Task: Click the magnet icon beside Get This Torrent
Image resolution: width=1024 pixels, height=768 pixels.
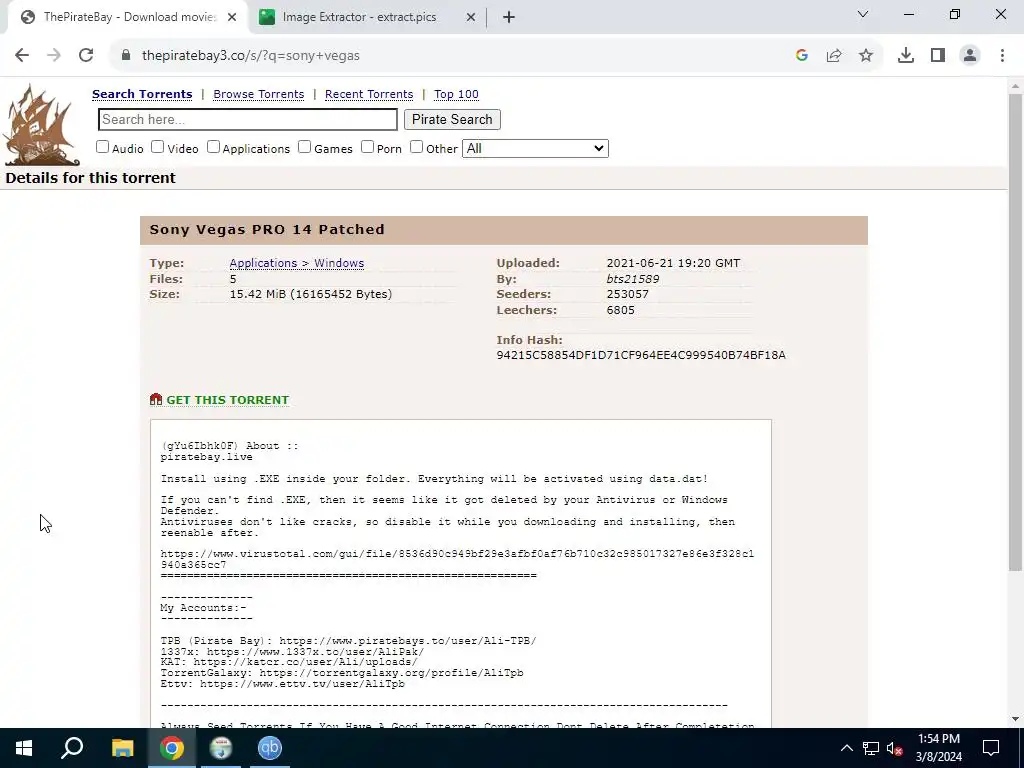Action: [155, 399]
